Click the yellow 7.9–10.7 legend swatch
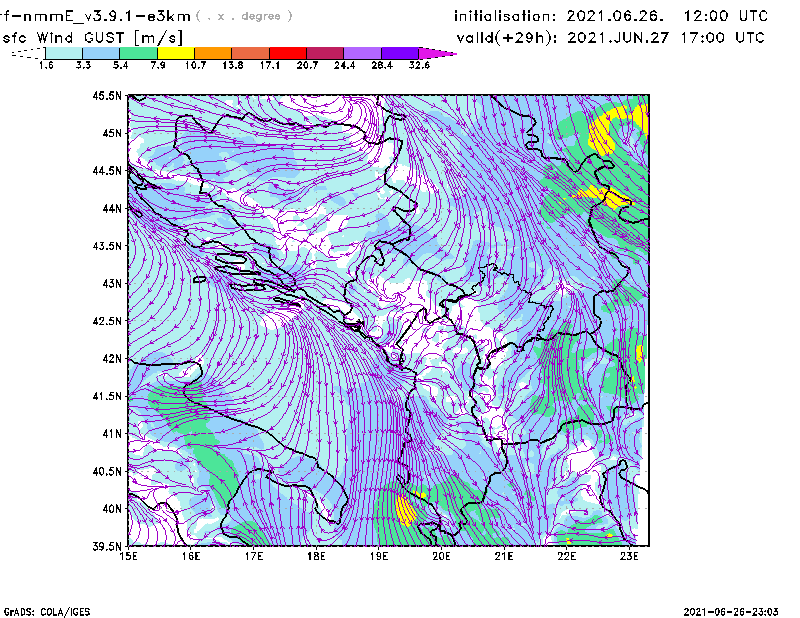This screenshot has height=618, width=800. click(x=176, y=53)
